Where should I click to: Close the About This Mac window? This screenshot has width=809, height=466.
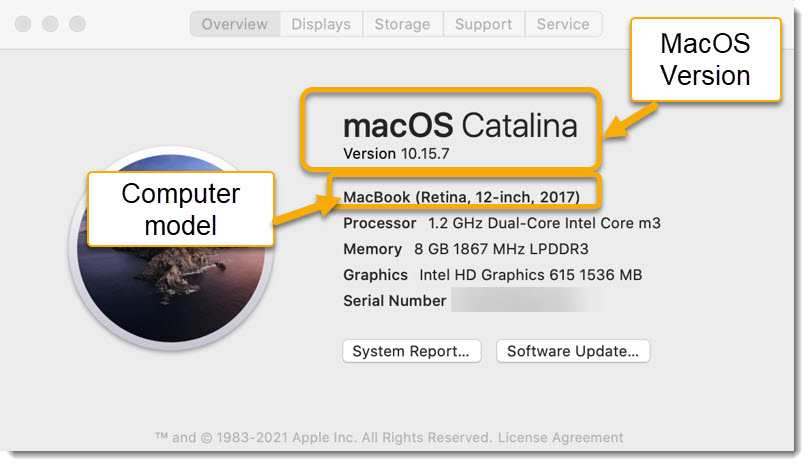point(23,24)
